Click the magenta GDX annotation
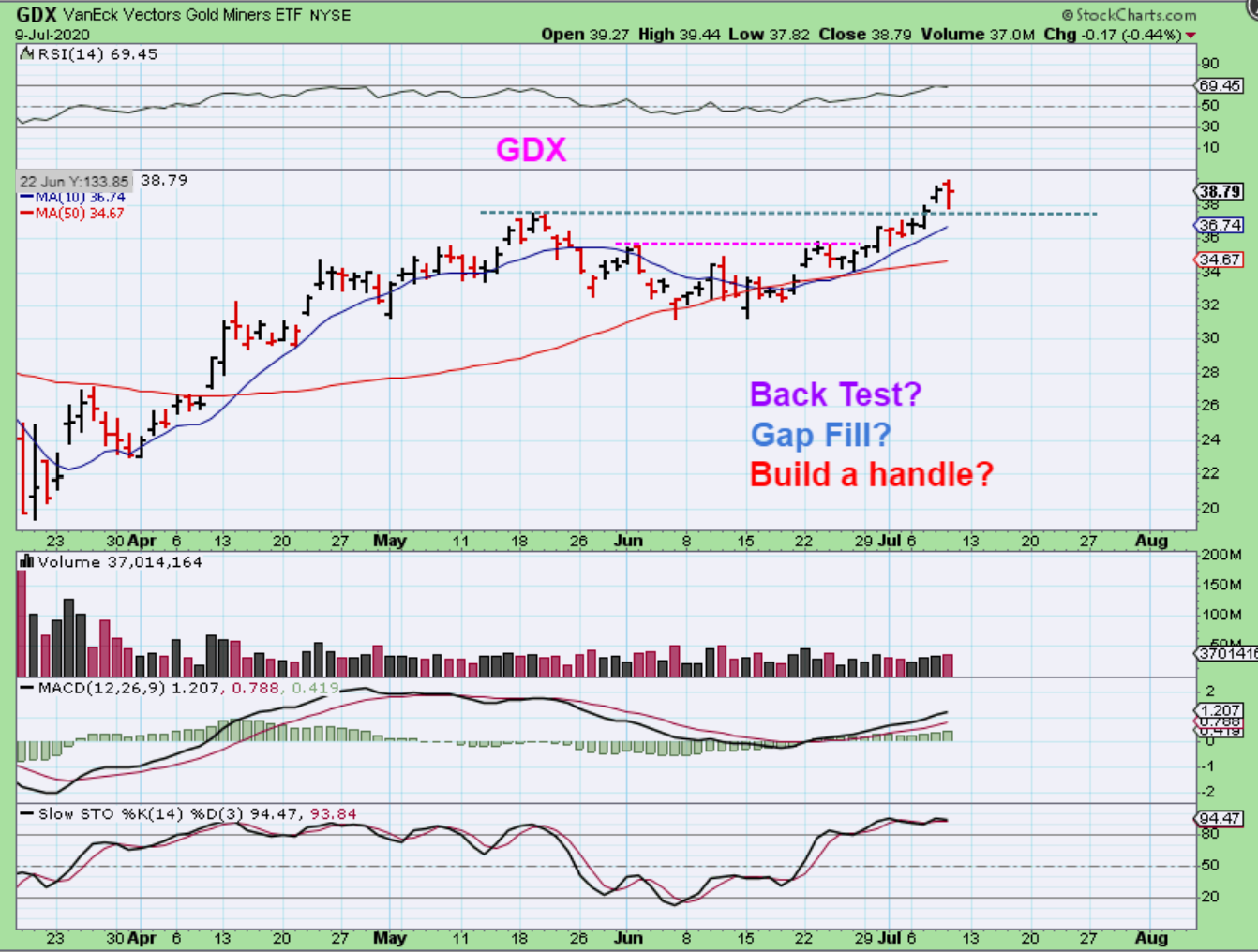 click(531, 150)
